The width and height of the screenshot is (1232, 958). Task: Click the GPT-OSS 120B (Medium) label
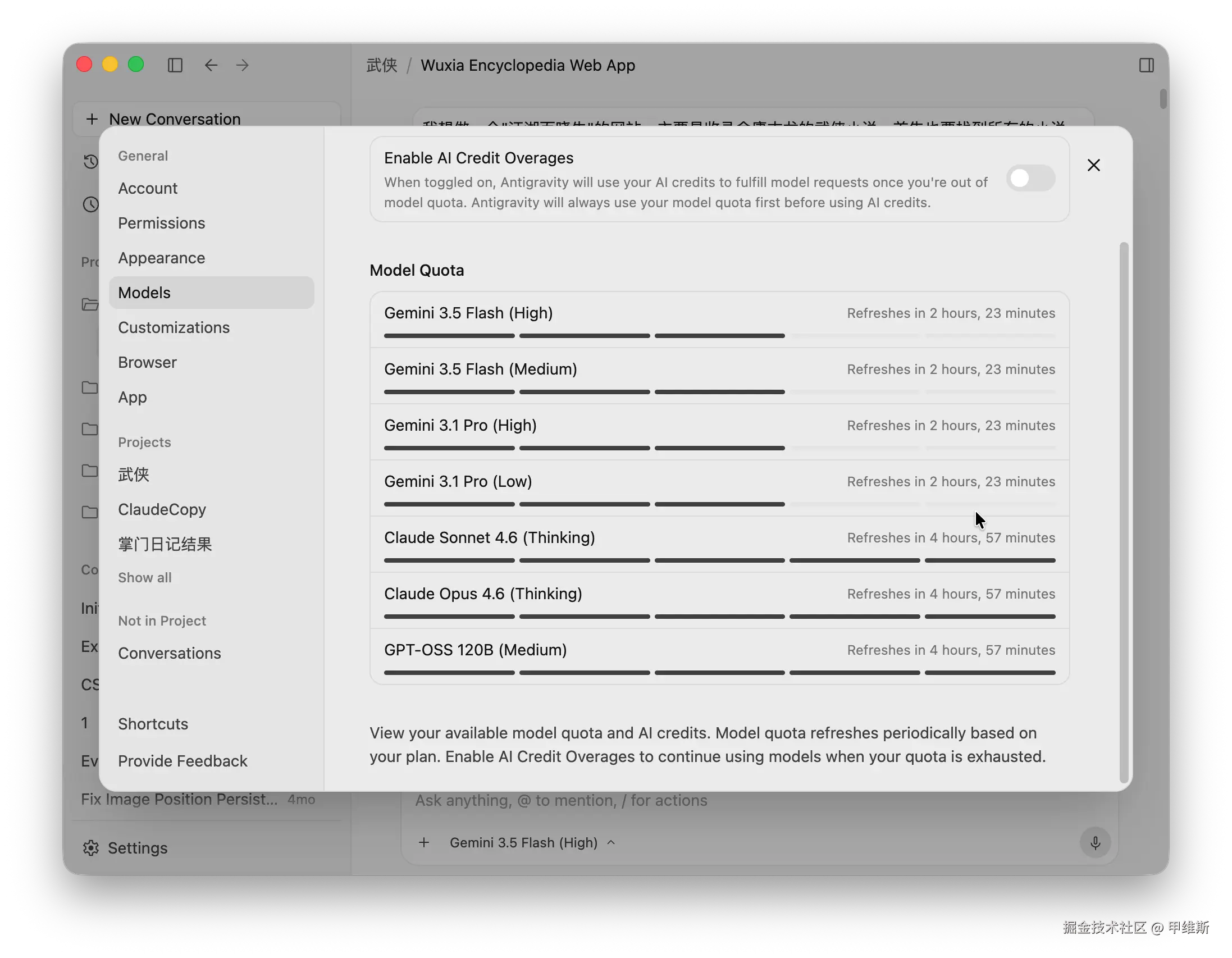[476, 650]
